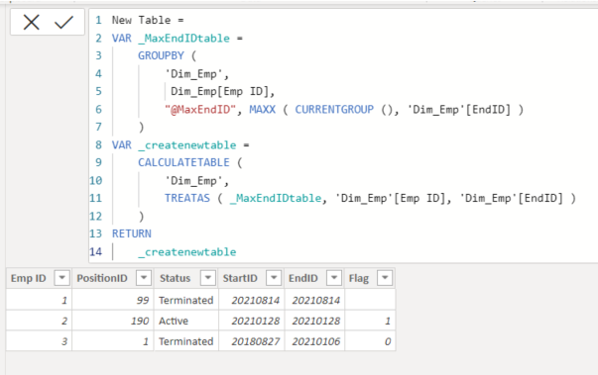Click the EndID cell 20210106
The height and width of the screenshot is (375, 598).
[x=315, y=341]
